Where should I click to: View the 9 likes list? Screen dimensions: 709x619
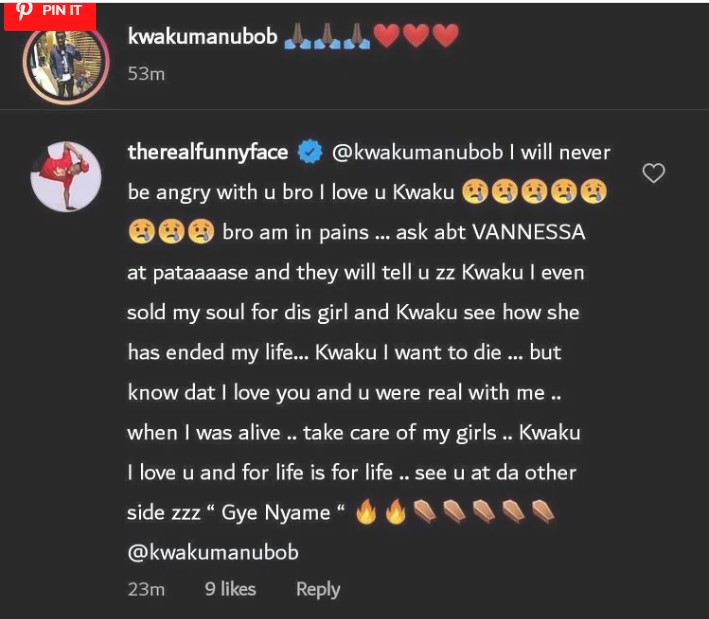[230, 589]
